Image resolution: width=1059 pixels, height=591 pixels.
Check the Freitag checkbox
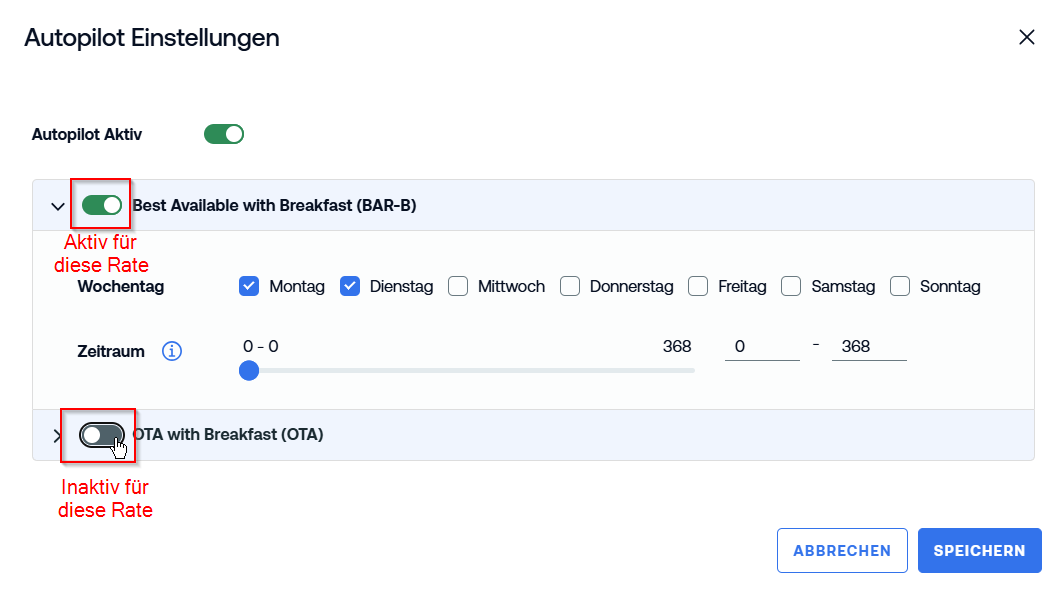coord(698,286)
